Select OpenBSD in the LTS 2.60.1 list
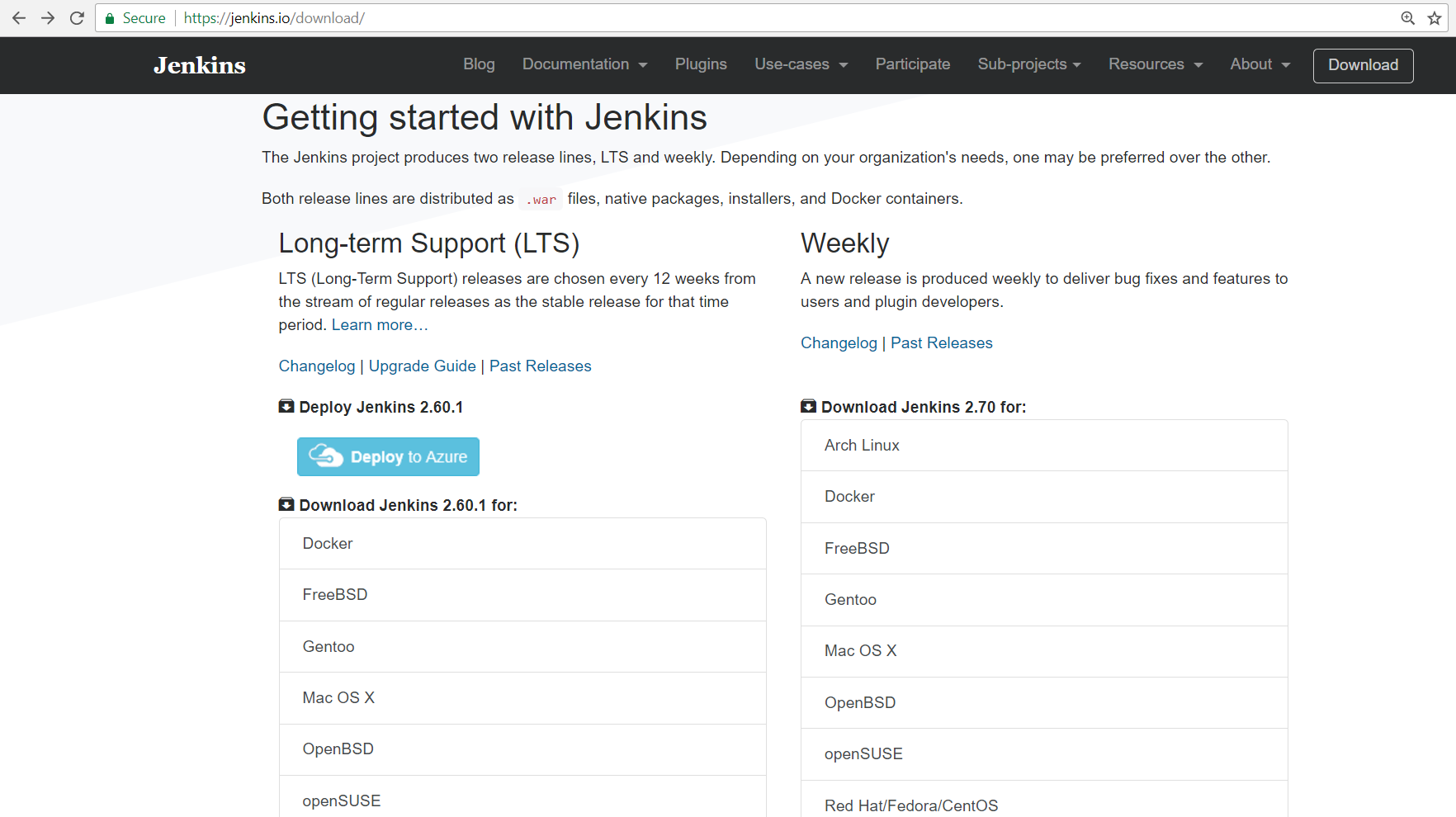 [x=522, y=749]
